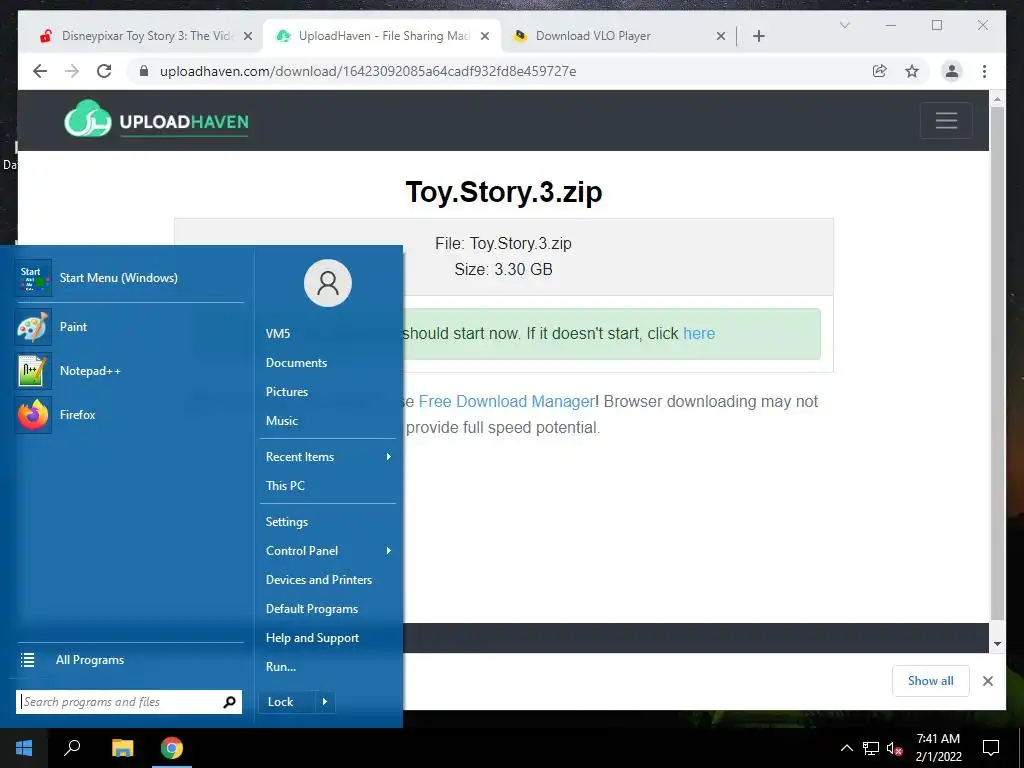1024x768 pixels.
Task: Open Documents from the start menu
Action: (x=296, y=362)
